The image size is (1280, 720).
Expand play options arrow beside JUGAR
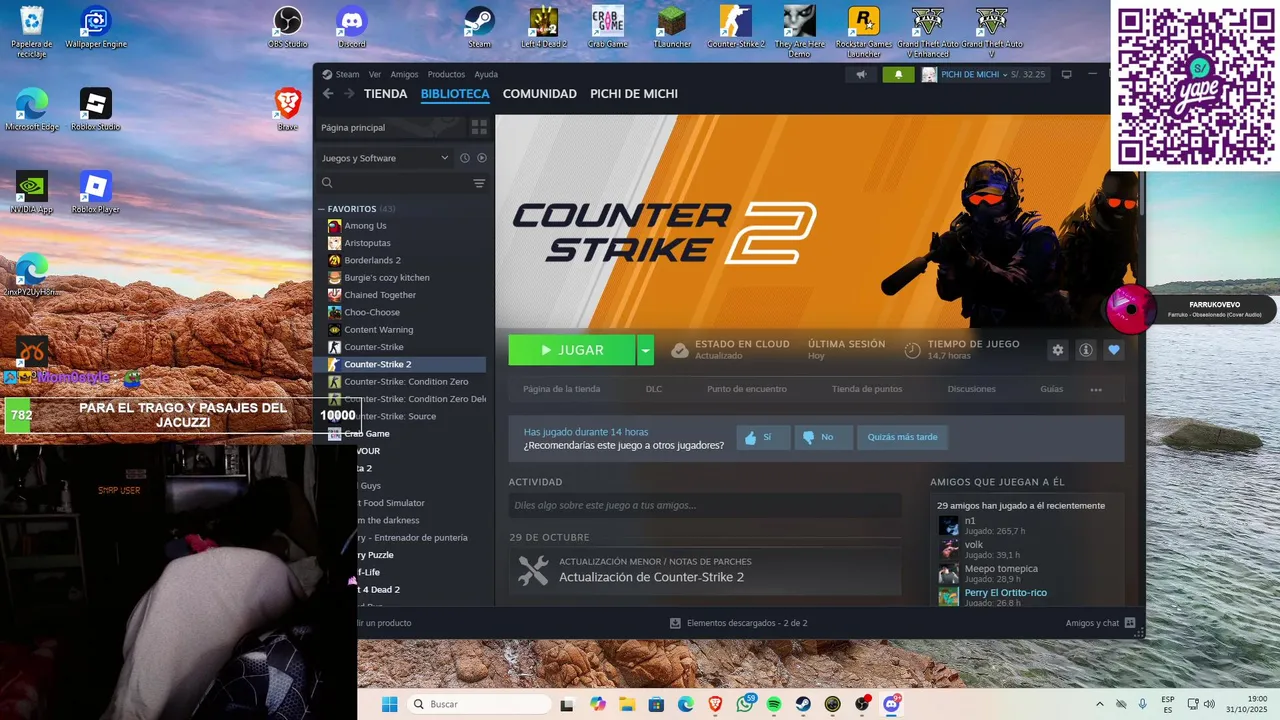[646, 350]
